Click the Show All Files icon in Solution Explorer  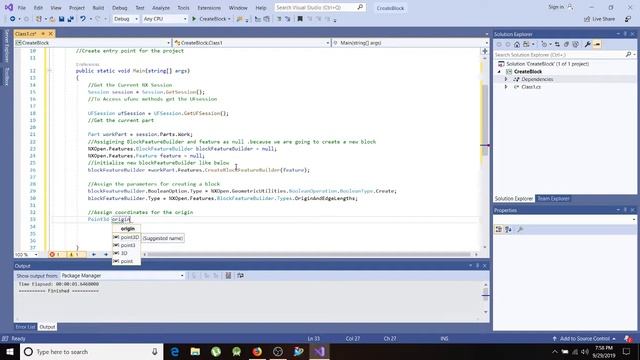[576, 44]
